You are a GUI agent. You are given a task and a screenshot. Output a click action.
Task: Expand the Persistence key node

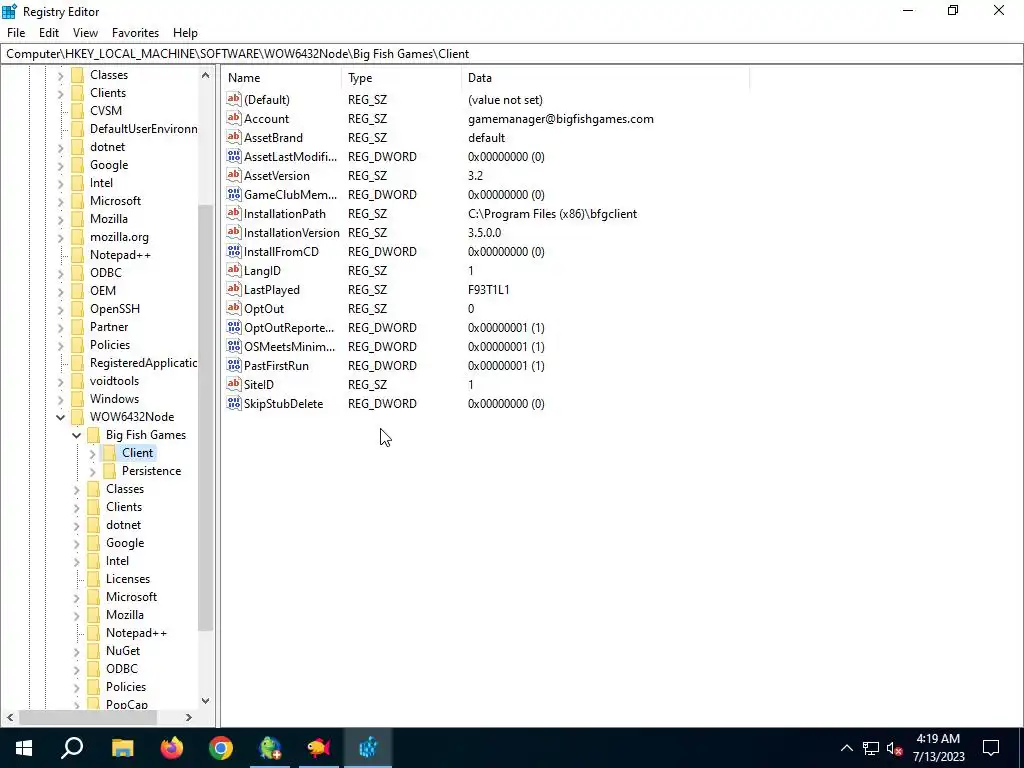pyautogui.click(x=92, y=471)
